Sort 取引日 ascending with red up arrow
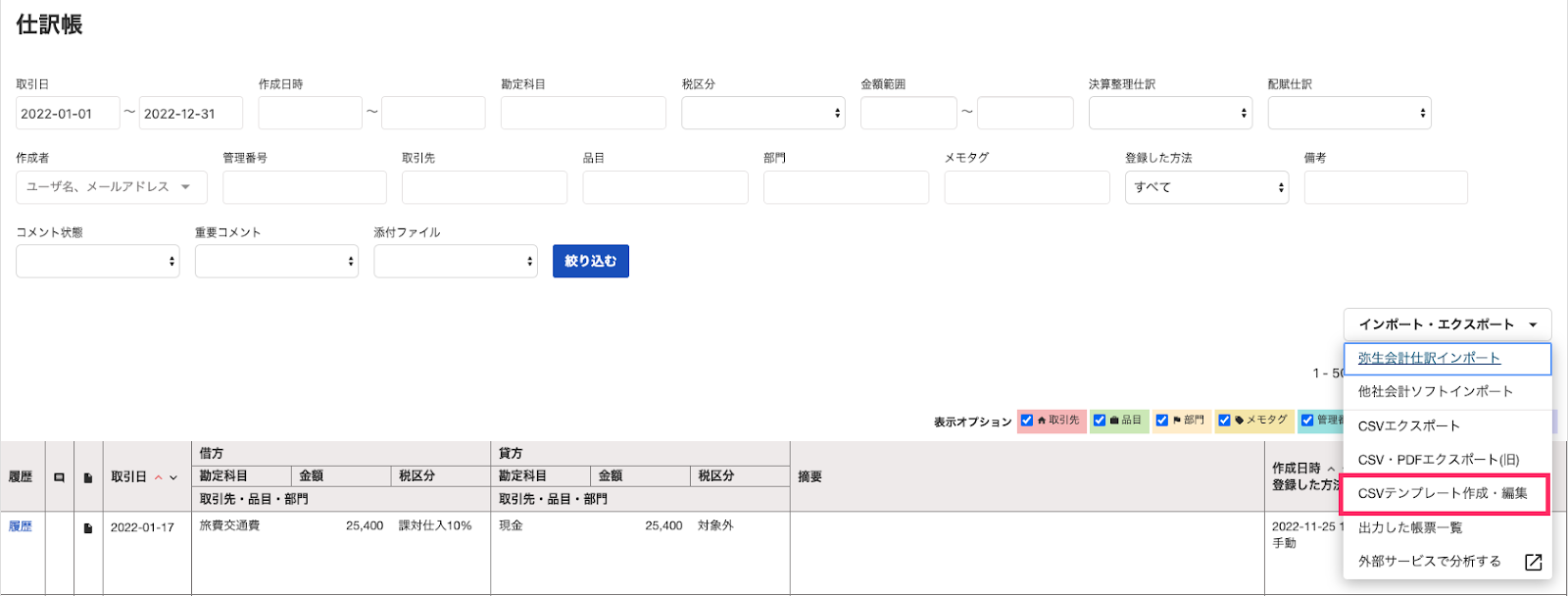The image size is (1568, 596). [159, 477]
